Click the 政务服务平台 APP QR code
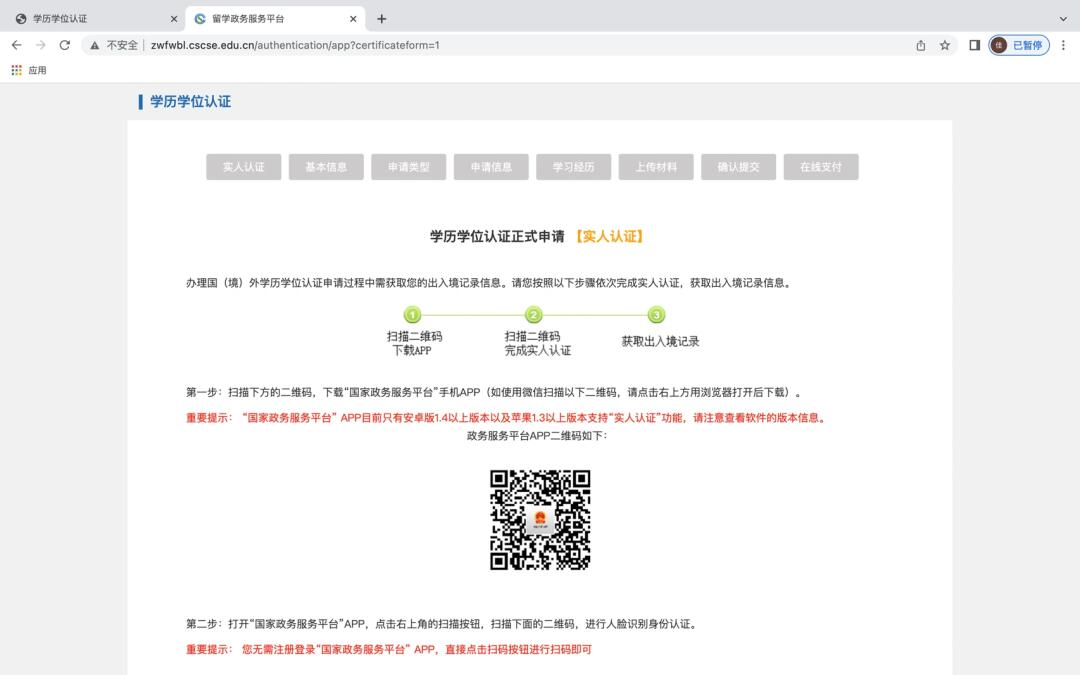Viewport: 1080px width, 675px height. pos(540,520)
